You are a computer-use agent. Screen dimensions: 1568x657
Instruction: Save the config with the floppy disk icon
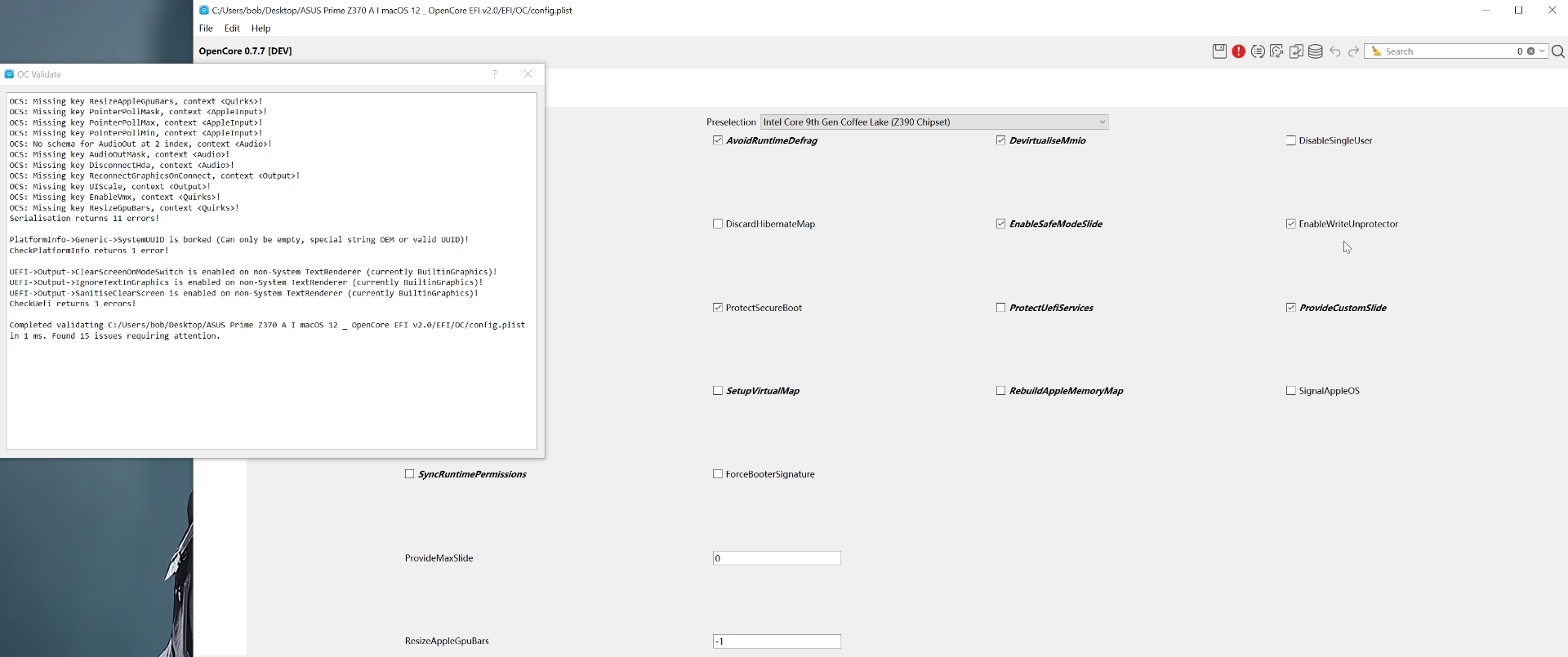[1219, 51]
